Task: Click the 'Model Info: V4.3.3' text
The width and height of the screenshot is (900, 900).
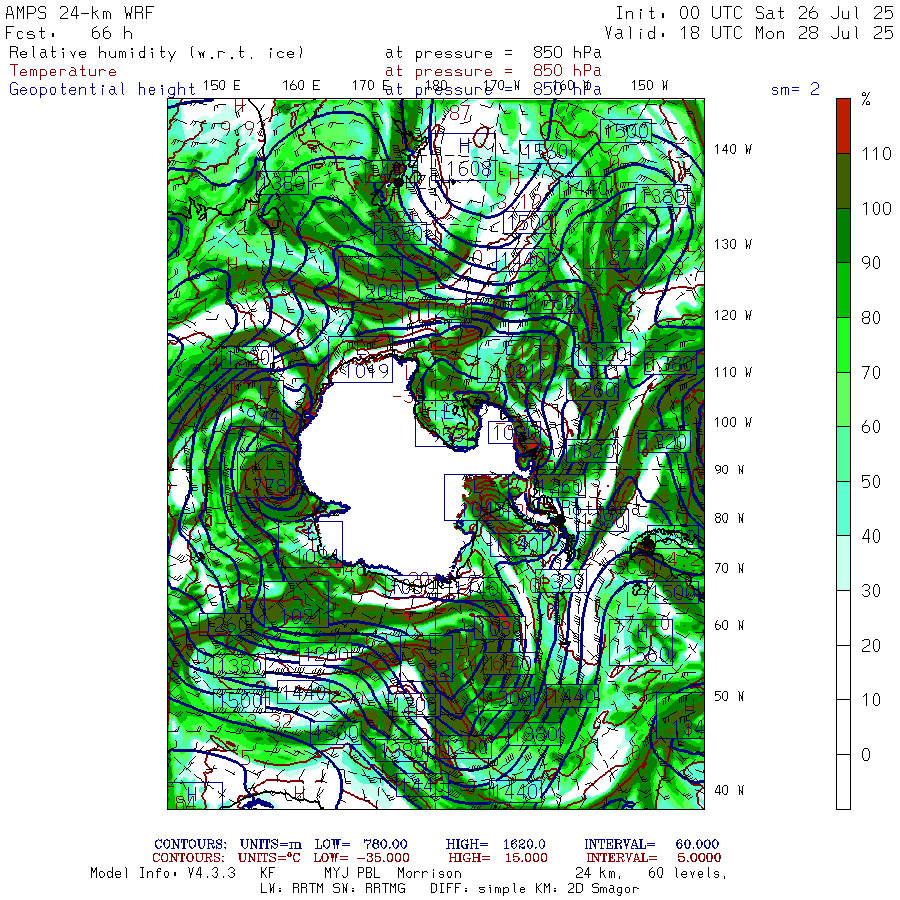Action: click(163, 873)
